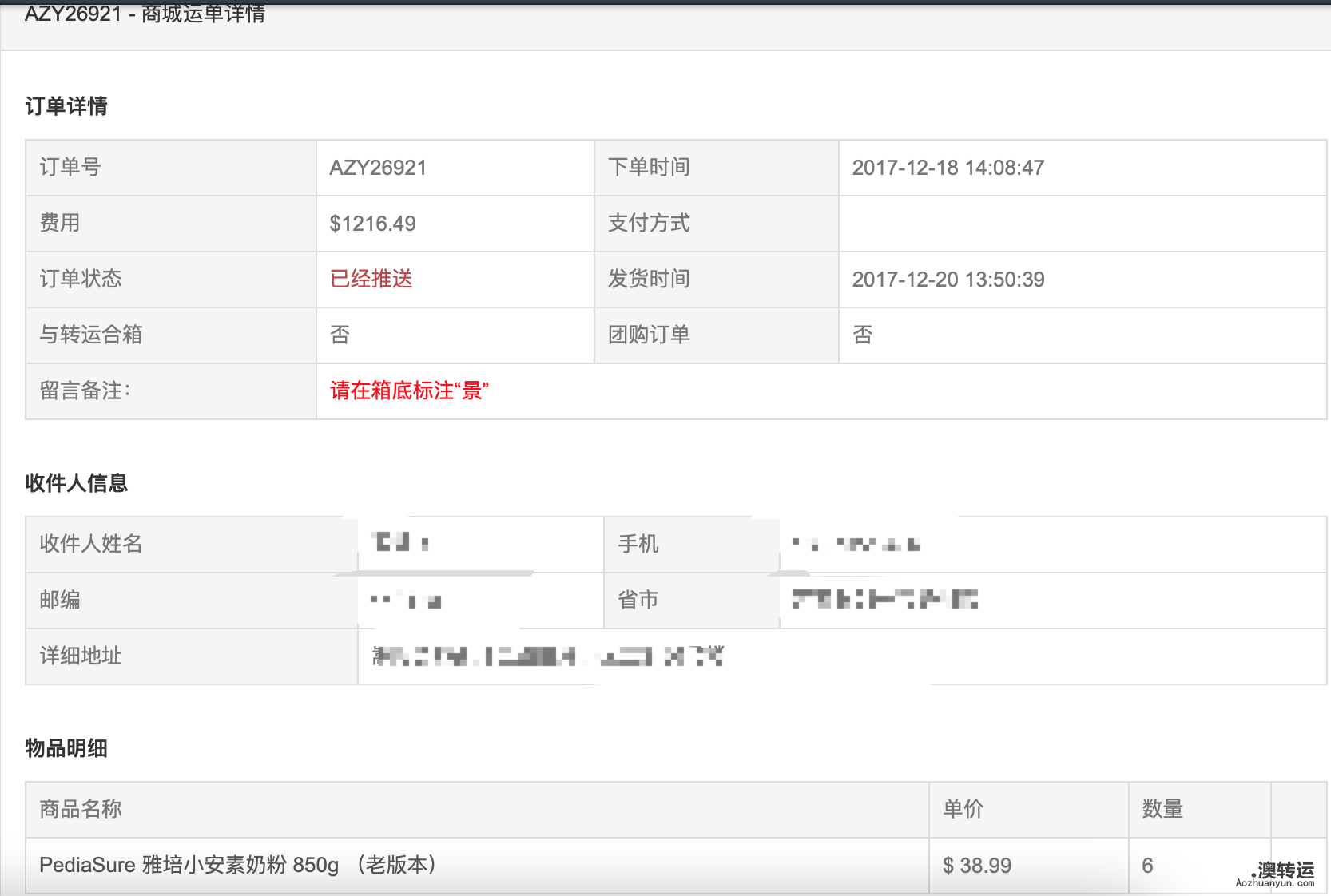This screenshot has height=896, width=1331.
Task: Click the 商品名称 column header
Action: [477, 810]
